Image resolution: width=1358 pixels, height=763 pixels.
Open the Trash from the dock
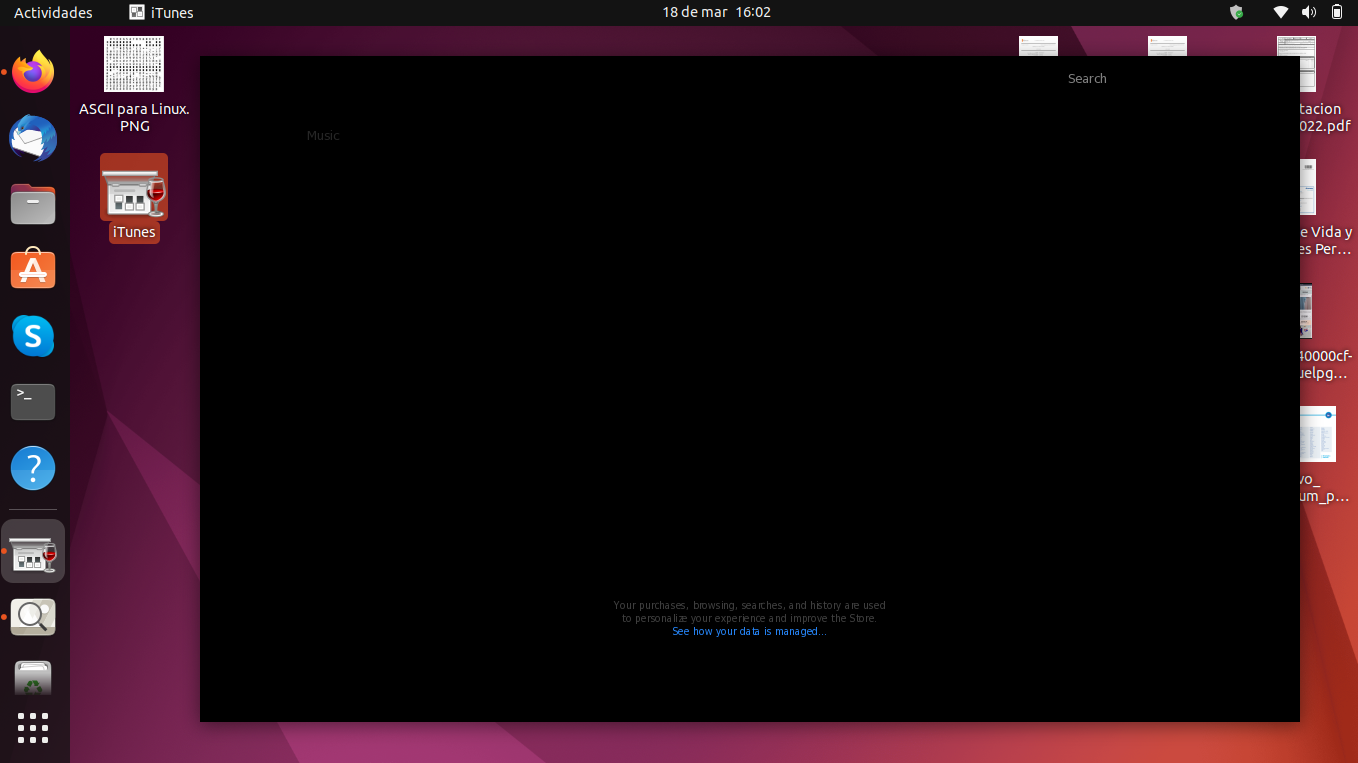click(33, 678)
